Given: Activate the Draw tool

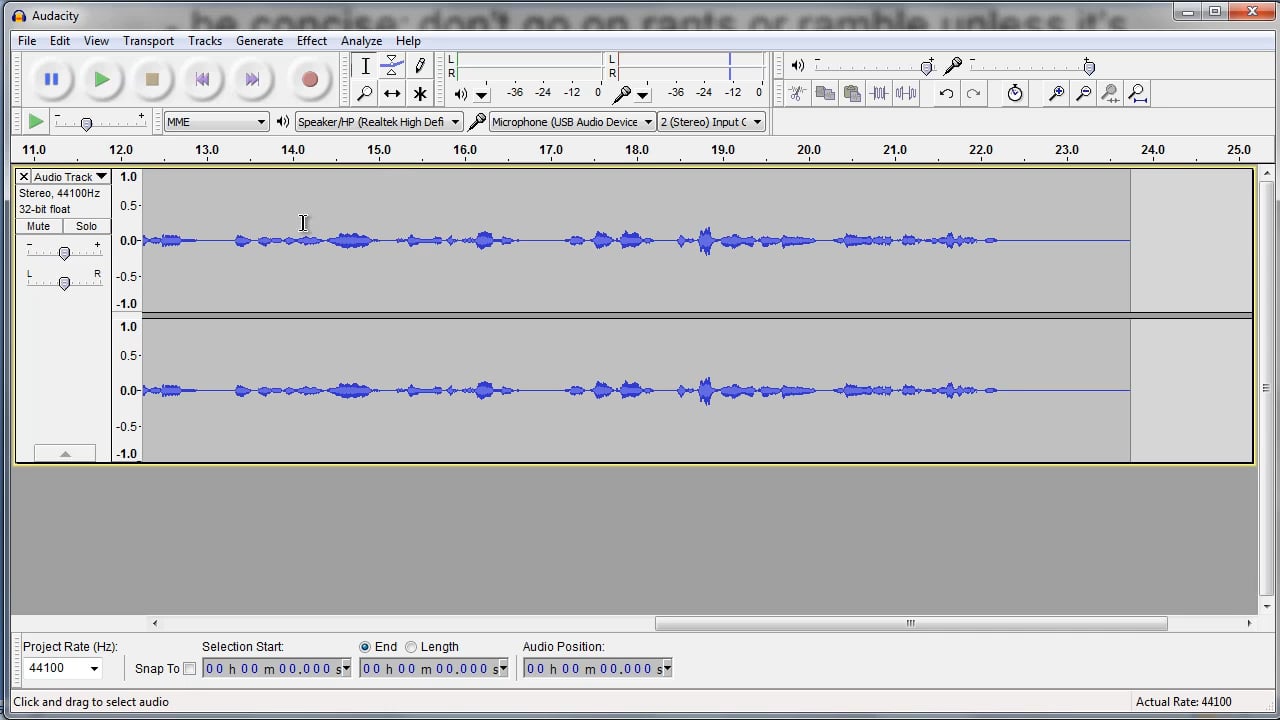Looking at the screenshot, I should [420, 65].
